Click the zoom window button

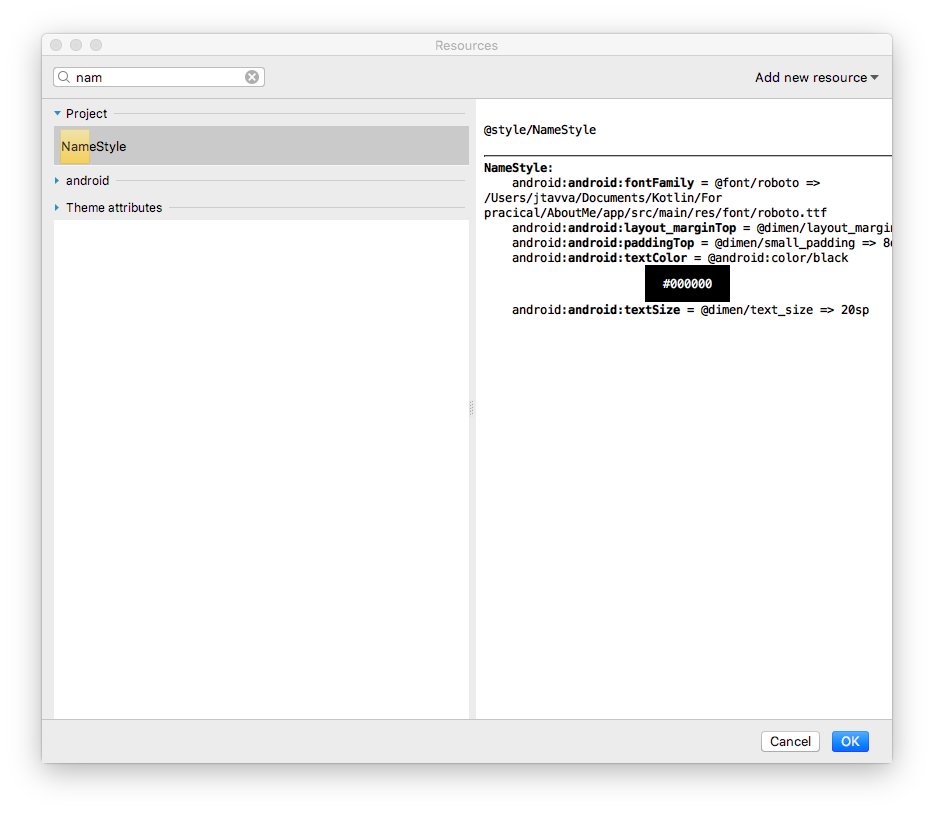tap(96, 45)
